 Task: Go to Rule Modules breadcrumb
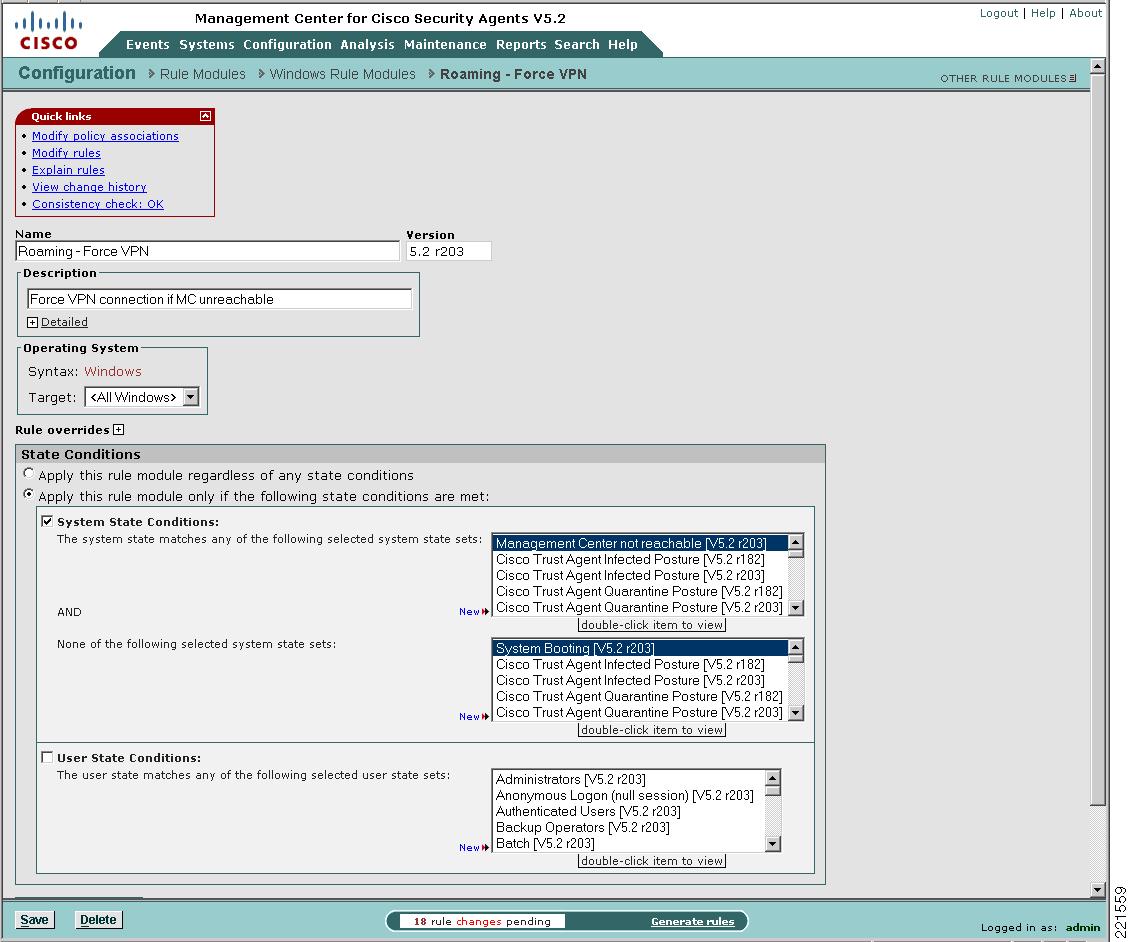202,74
